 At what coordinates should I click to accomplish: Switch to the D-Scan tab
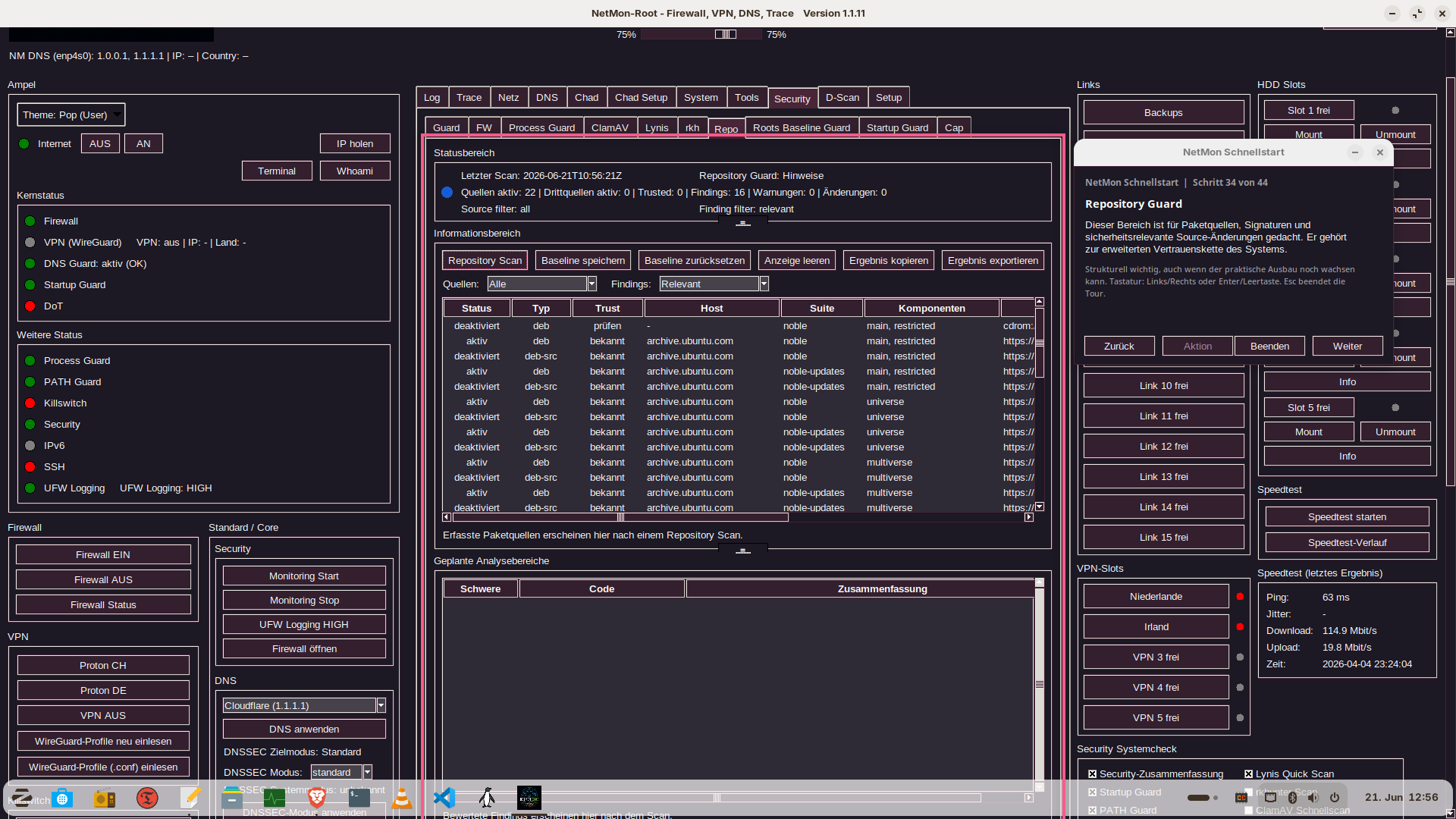pos(842,98)
